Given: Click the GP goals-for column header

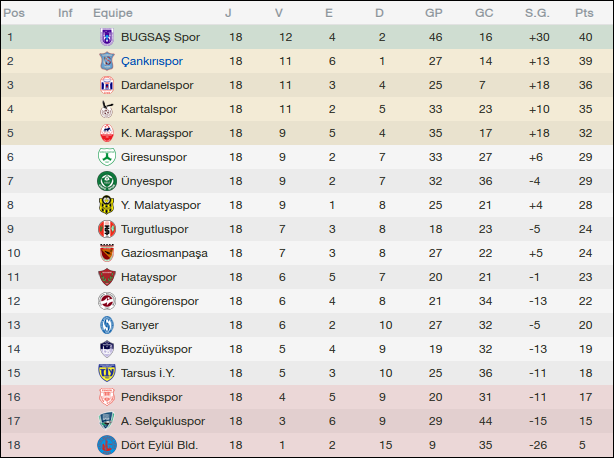Looking at the screenshot, I should (x=434, y=13).
